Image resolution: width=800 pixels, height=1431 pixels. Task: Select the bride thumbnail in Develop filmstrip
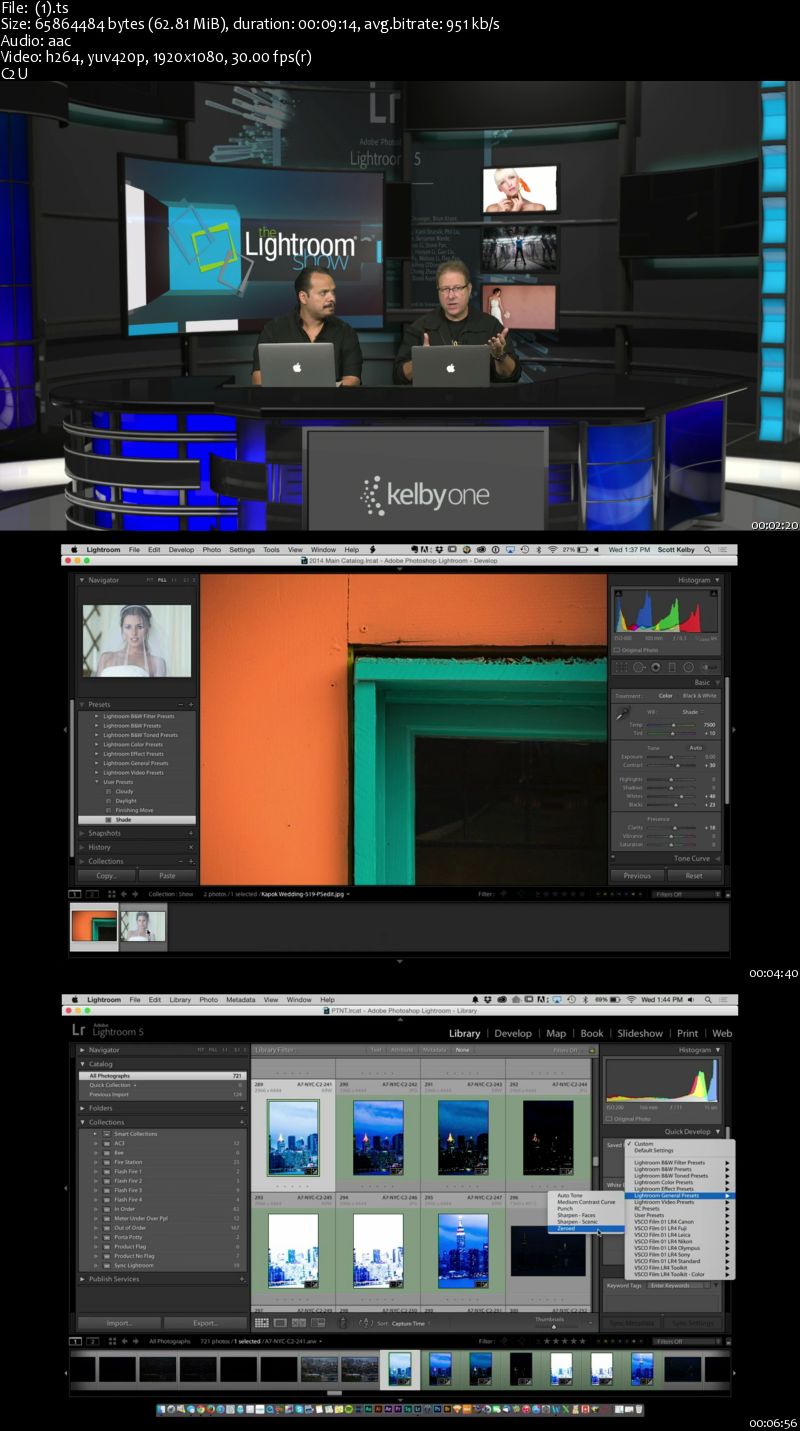(x=143, y=926)
